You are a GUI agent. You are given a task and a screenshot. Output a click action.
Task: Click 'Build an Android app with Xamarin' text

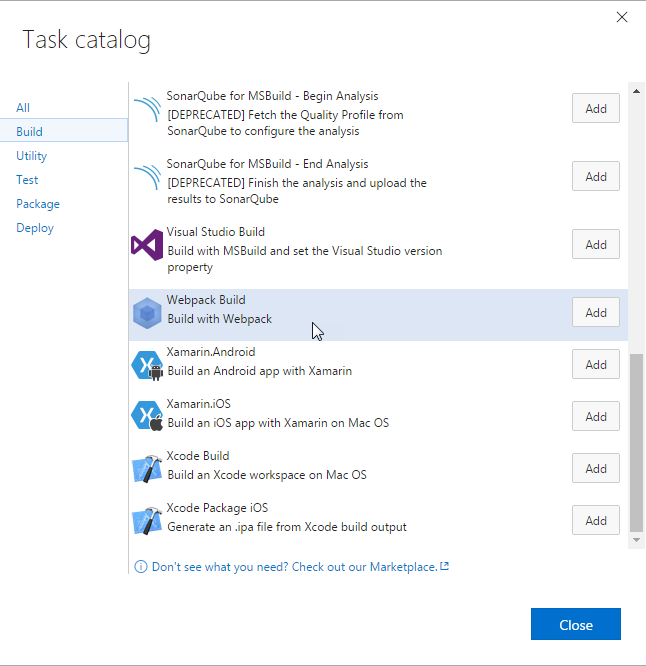260,371
